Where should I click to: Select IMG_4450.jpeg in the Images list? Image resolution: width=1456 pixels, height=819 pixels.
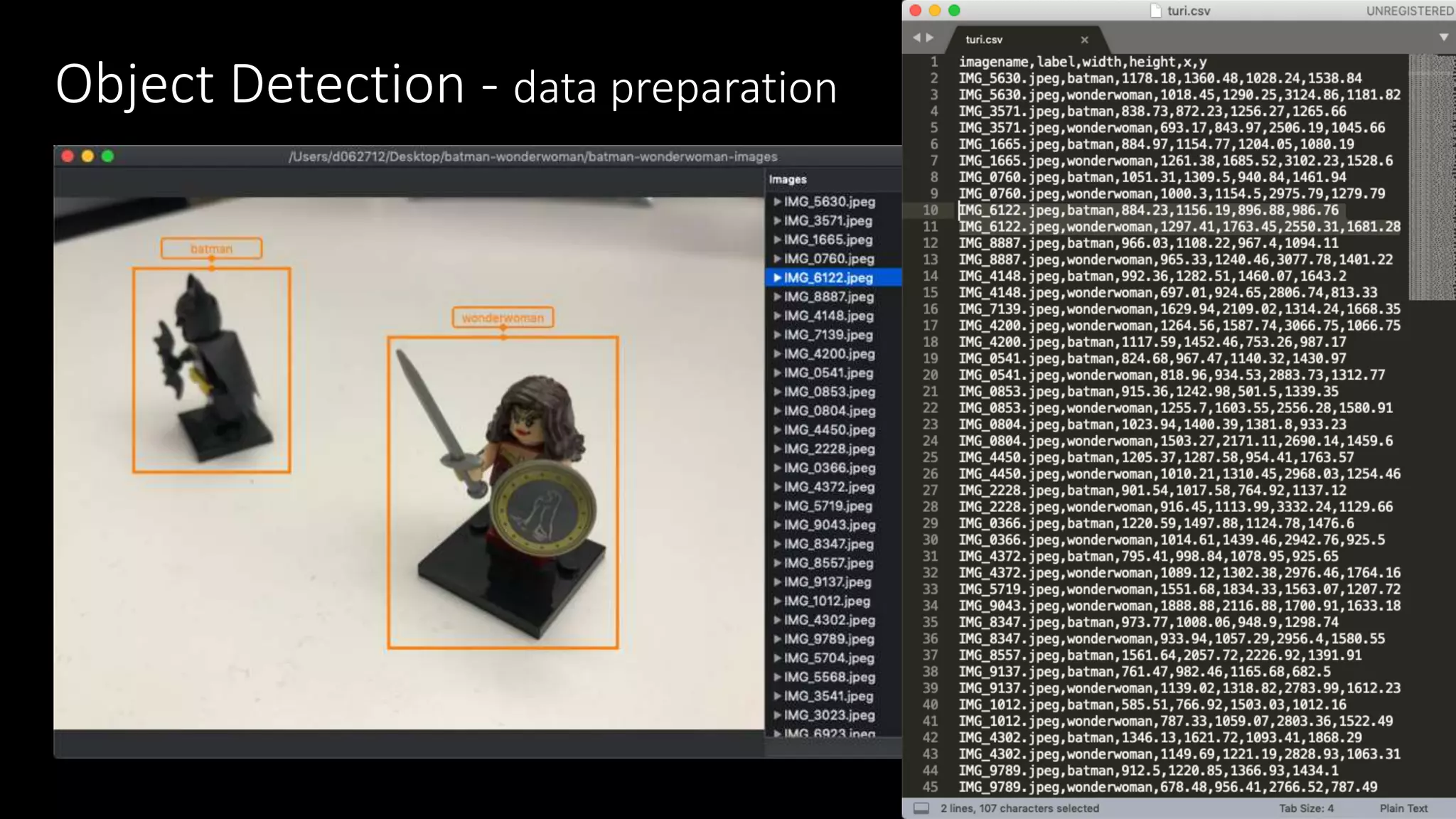(830, 430)
